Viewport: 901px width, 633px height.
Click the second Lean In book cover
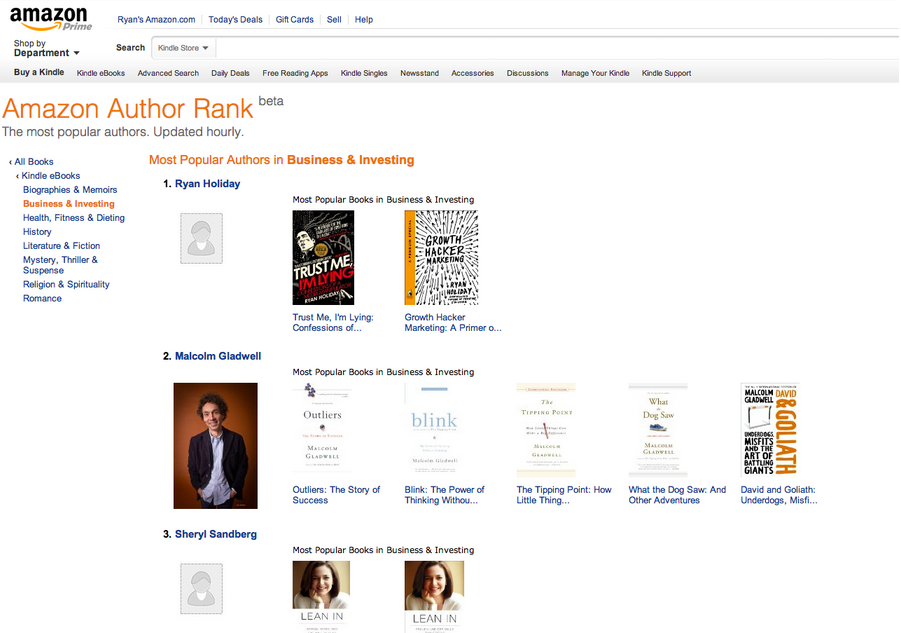434,597
